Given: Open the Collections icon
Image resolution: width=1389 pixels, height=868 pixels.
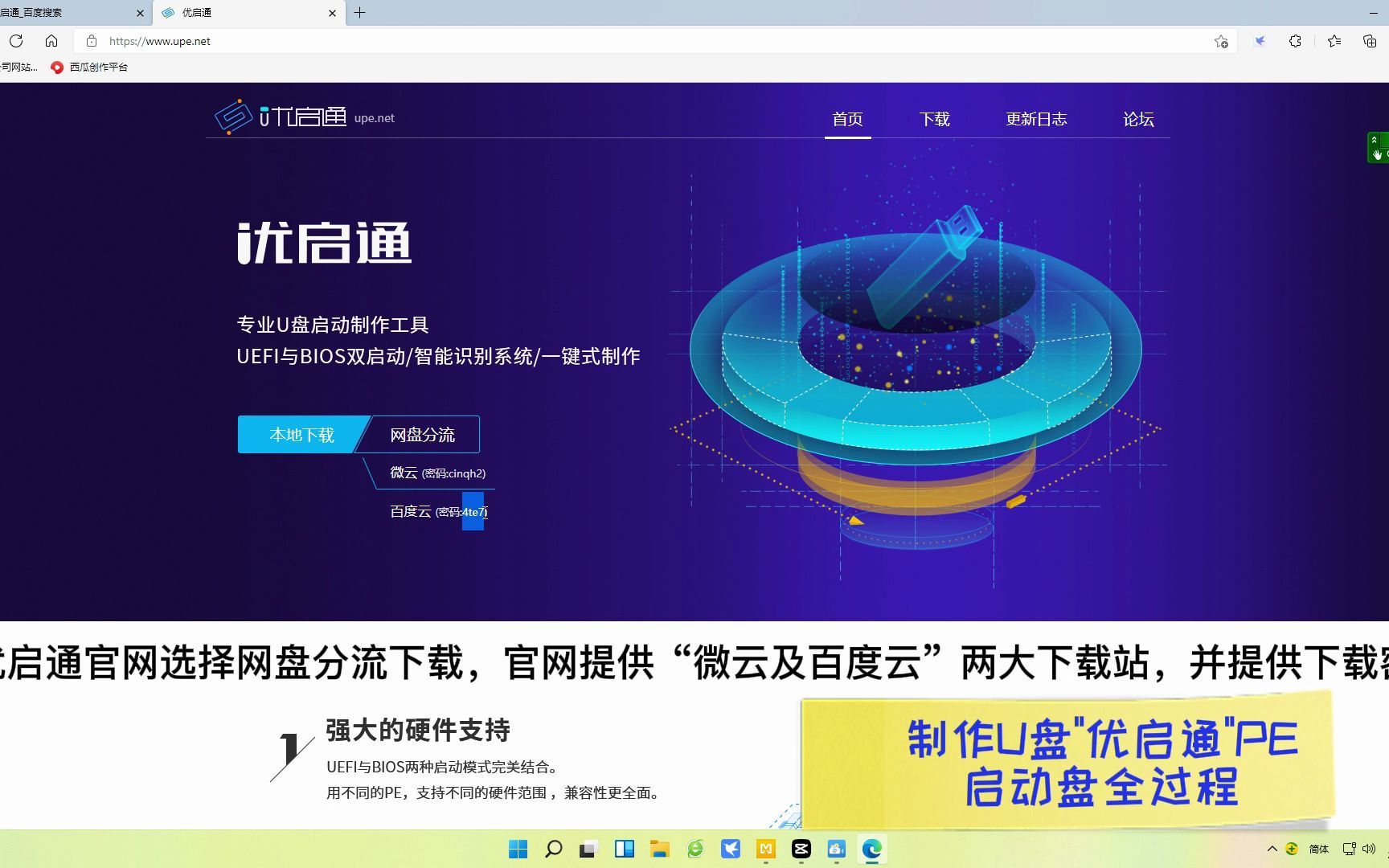Looking at the screenshot, I should 1370,41.
